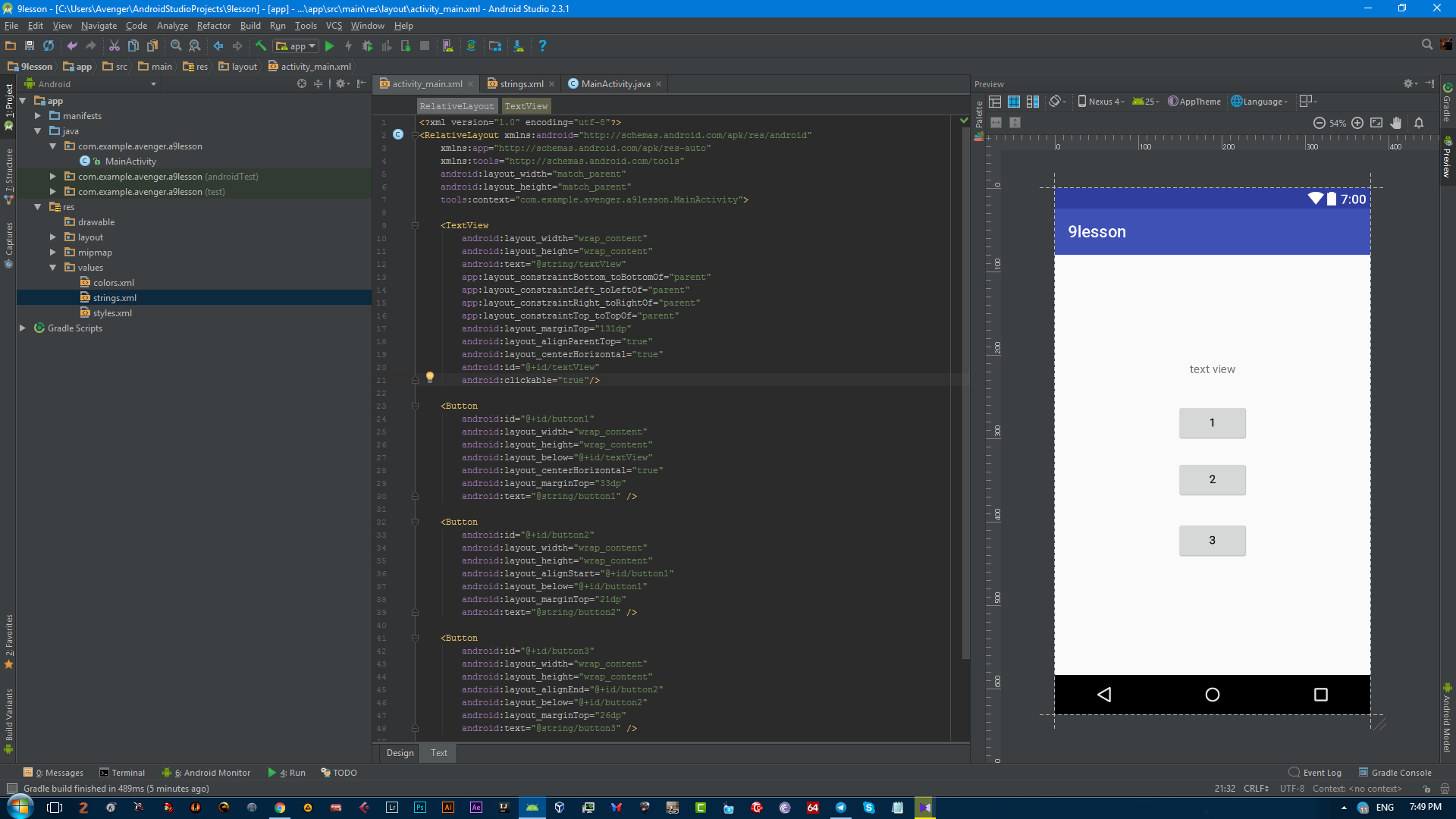1456x819 pixels.
Task: Click the AVD Manager icon
Action: [x=448, y=46]
